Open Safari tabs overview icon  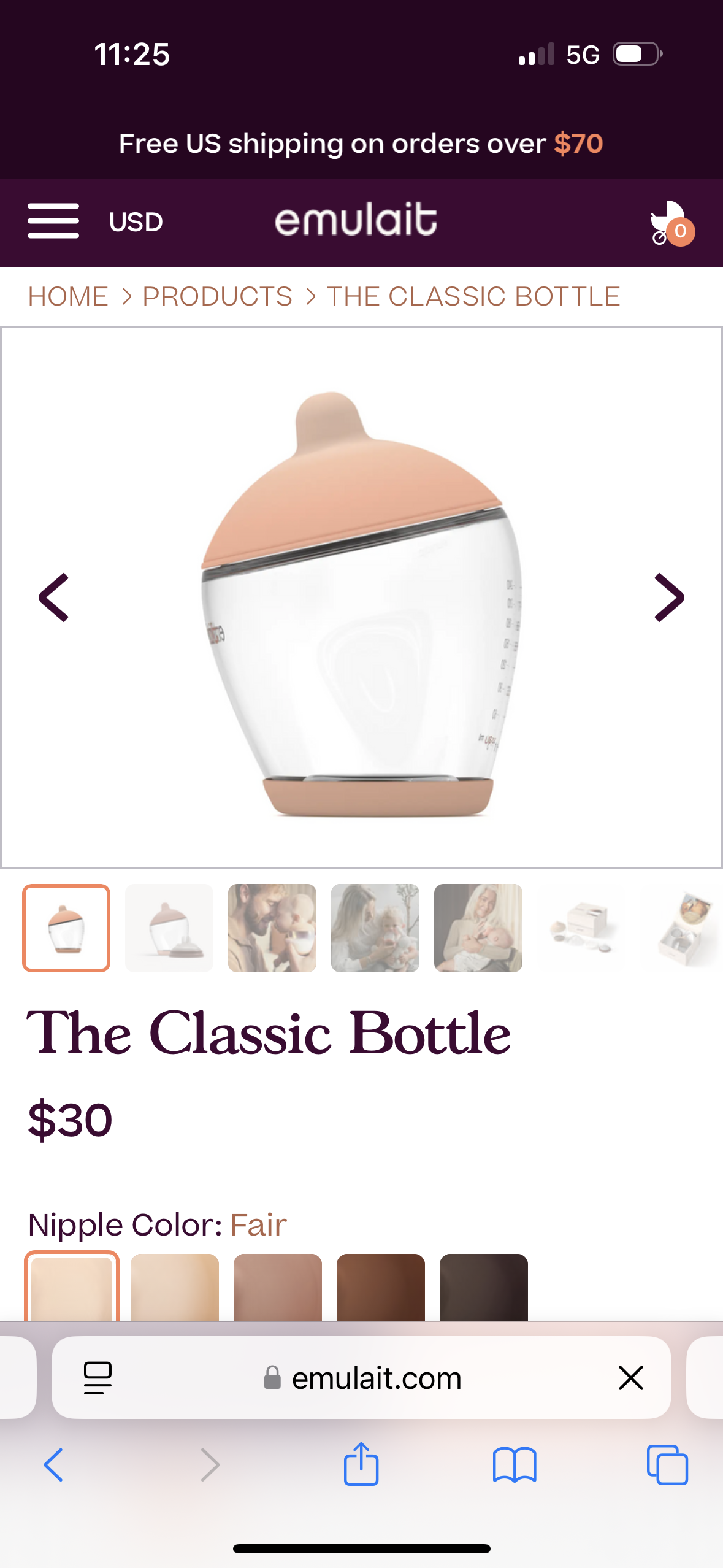667,1465
